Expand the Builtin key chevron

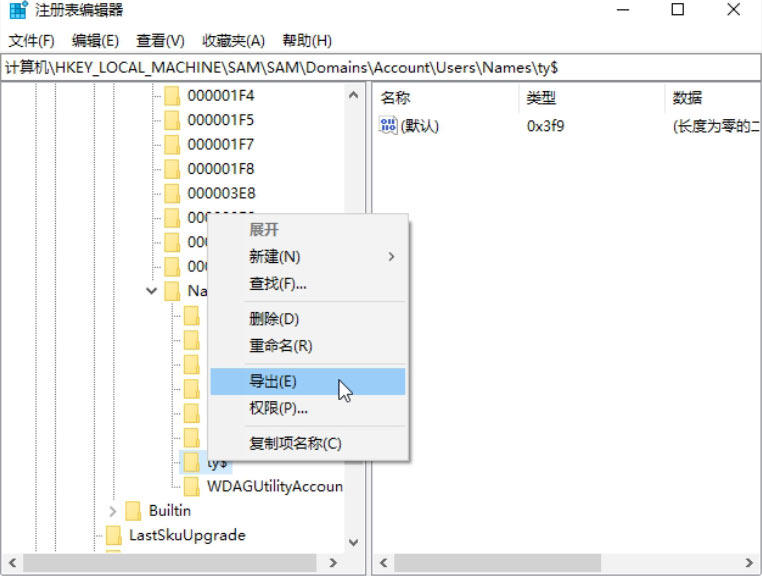pos(113,511)
